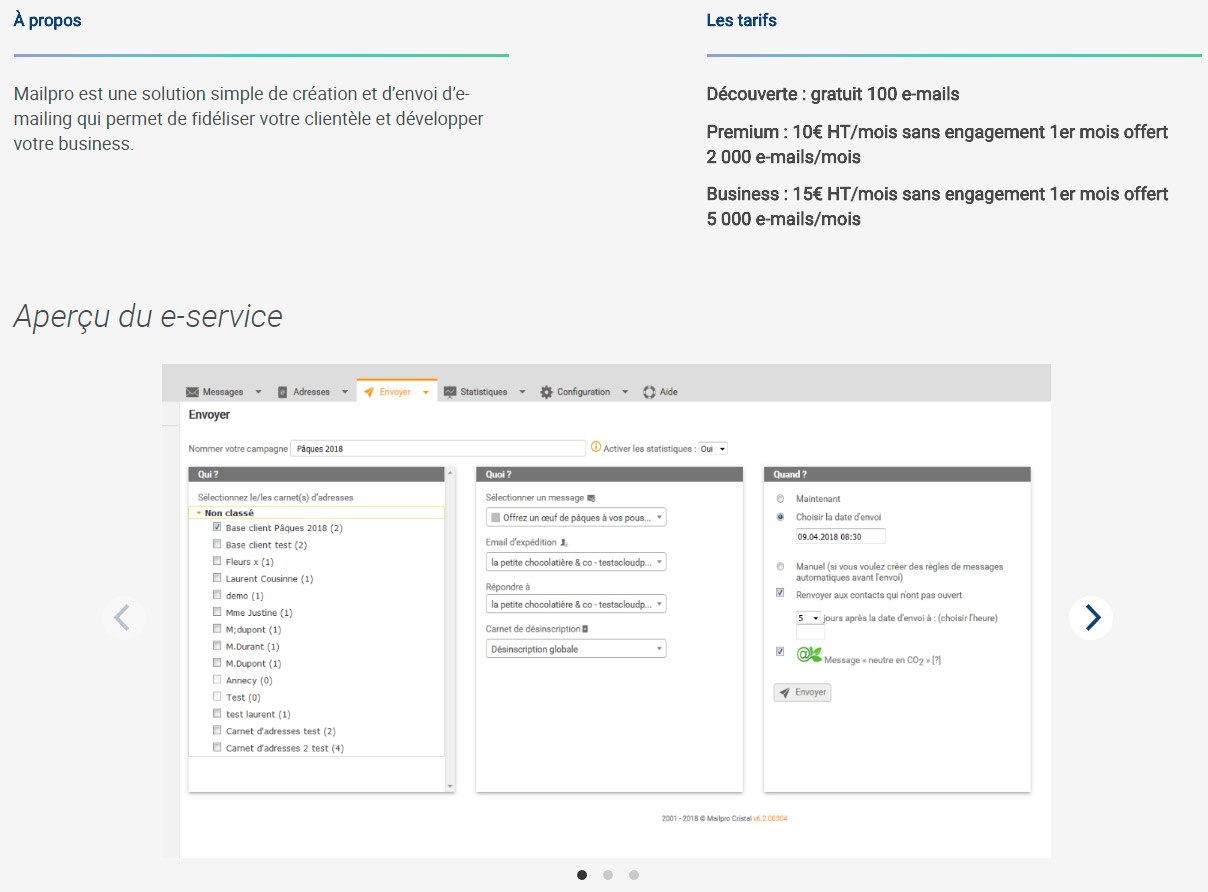Image resolution: width=1208 pixels, height=892 pixels.
Task: Toggle Base client Pâques 2018 checkbox
Action: pyautogui.click(x=216, y=527)
